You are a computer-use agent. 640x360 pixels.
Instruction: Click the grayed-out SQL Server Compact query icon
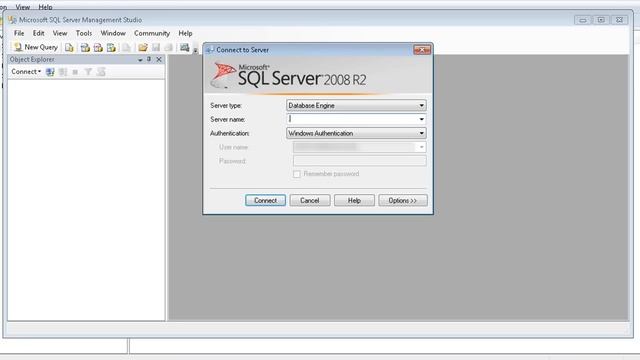click(127, 48)
